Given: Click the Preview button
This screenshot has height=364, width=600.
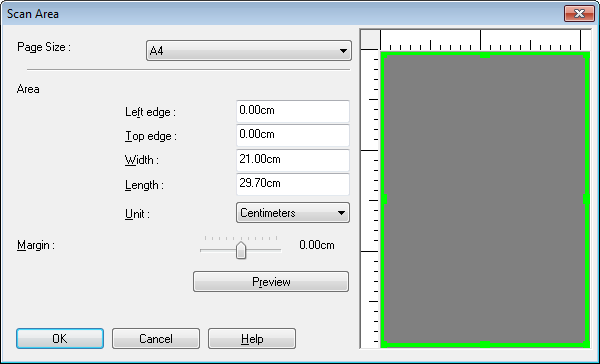Looking at the screenshot, I should (271, 282).
